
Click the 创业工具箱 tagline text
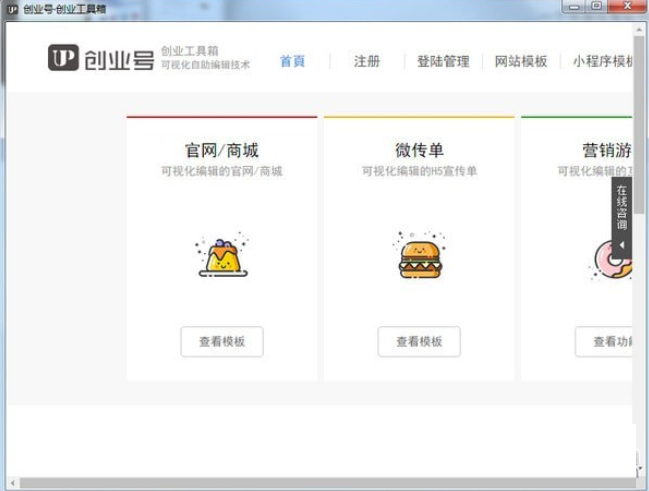(190, 51)
